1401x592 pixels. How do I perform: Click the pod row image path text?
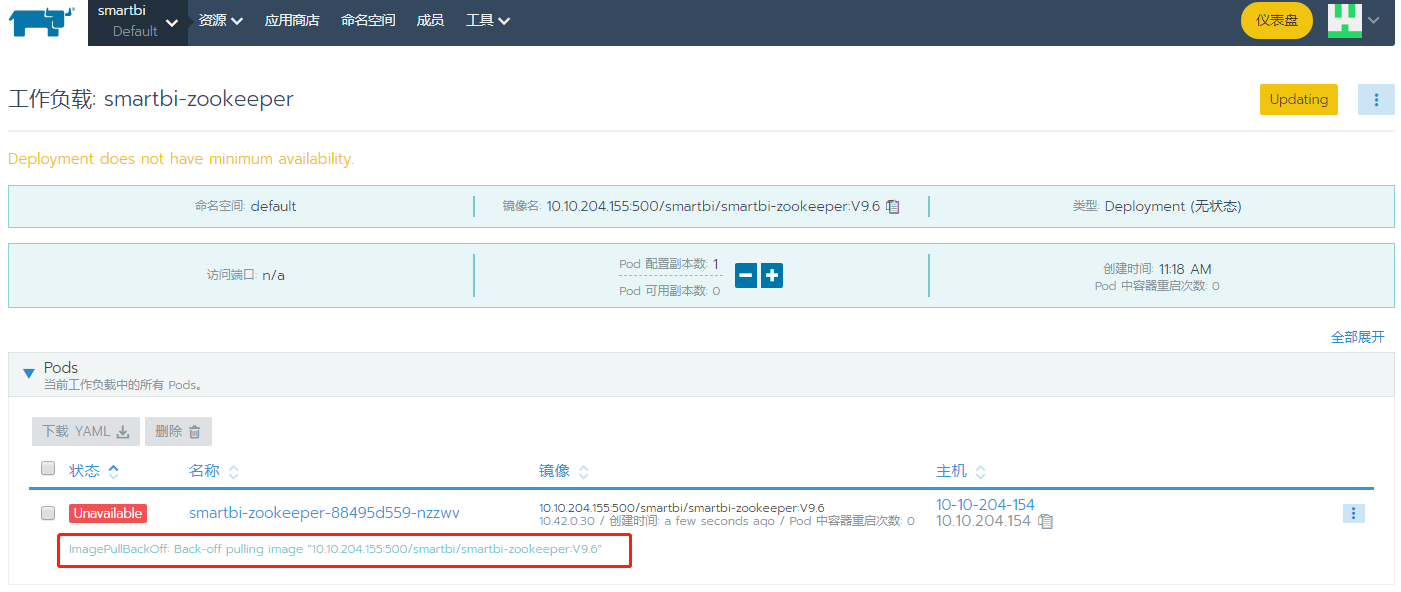[x=682, y=508]
